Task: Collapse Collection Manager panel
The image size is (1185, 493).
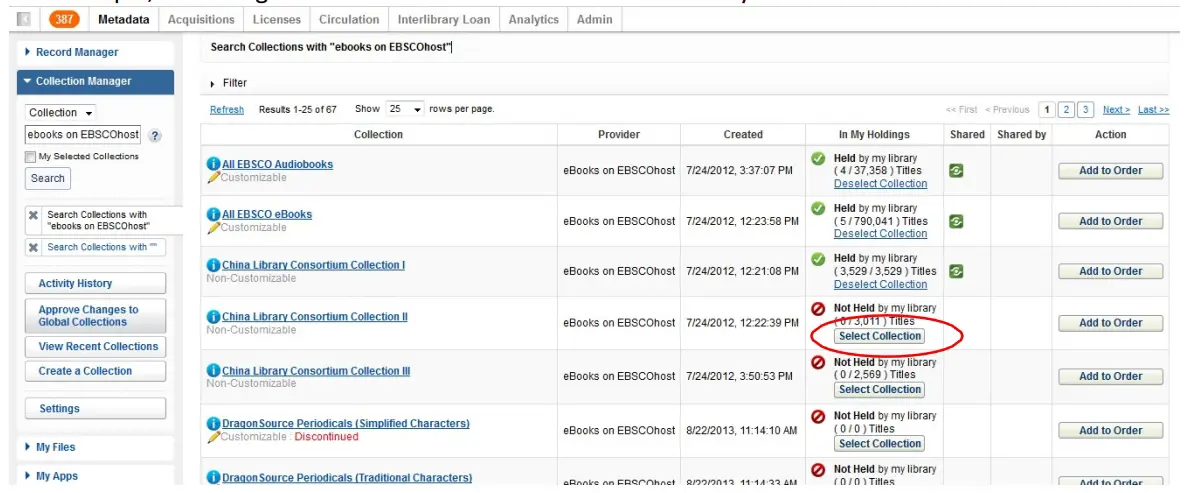Action: click(95, 82)
